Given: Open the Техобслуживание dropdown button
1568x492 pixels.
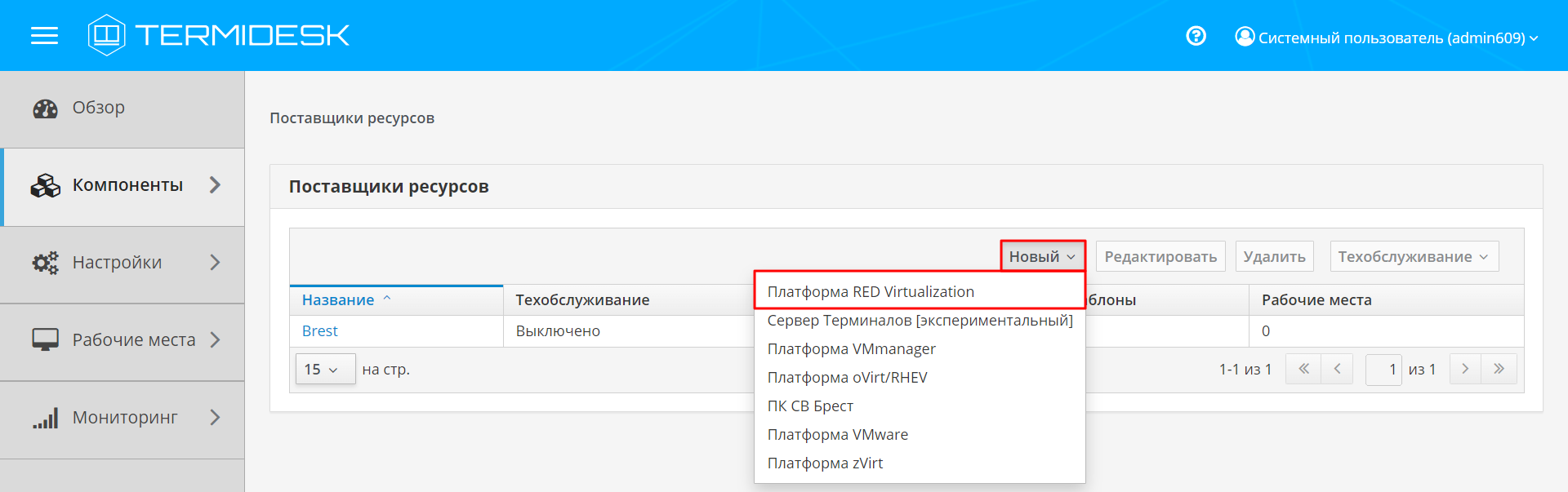Looking at the screenshot, I should (x=1414, y=256).
